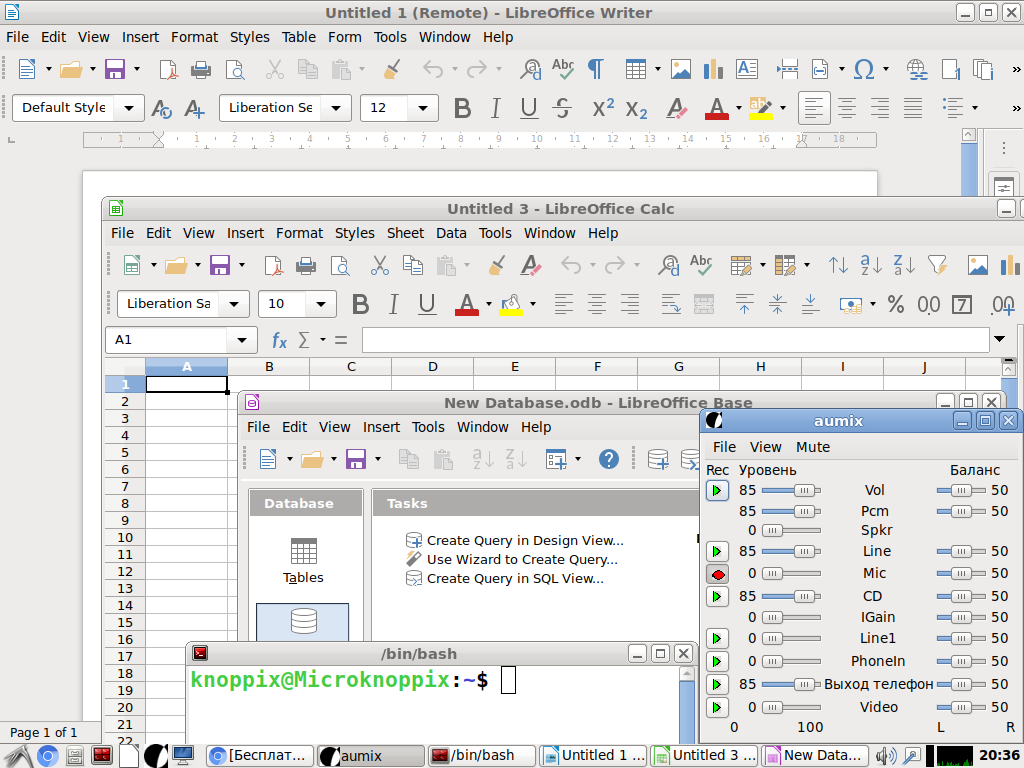Open Calc font size 10 dropdown
The width and height of the screenshot is (1024, 768).
pyautogui.click(x=321, y=304)
